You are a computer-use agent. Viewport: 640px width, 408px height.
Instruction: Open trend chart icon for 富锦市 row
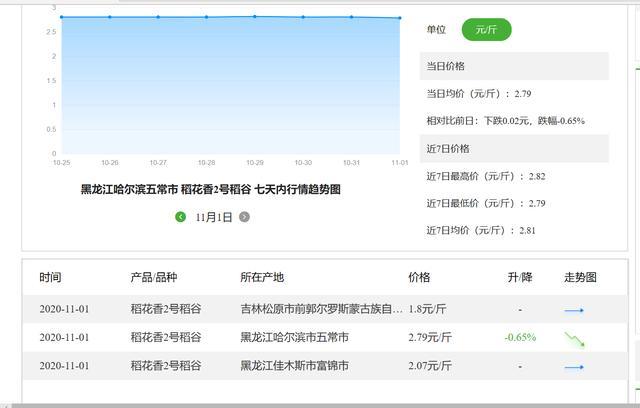point(574,367)
